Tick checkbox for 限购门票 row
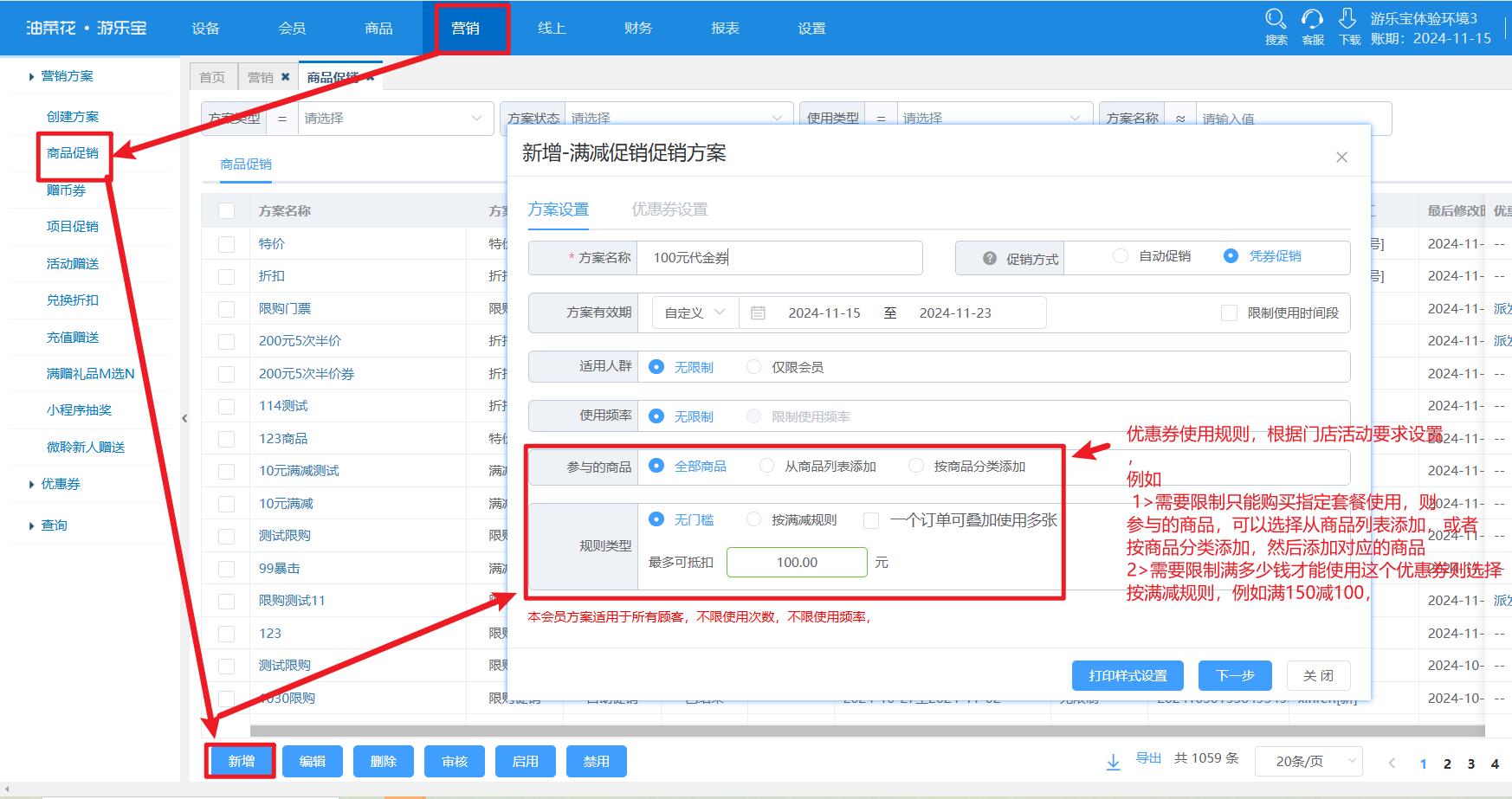1512x799 pixels. pos(226,309)
